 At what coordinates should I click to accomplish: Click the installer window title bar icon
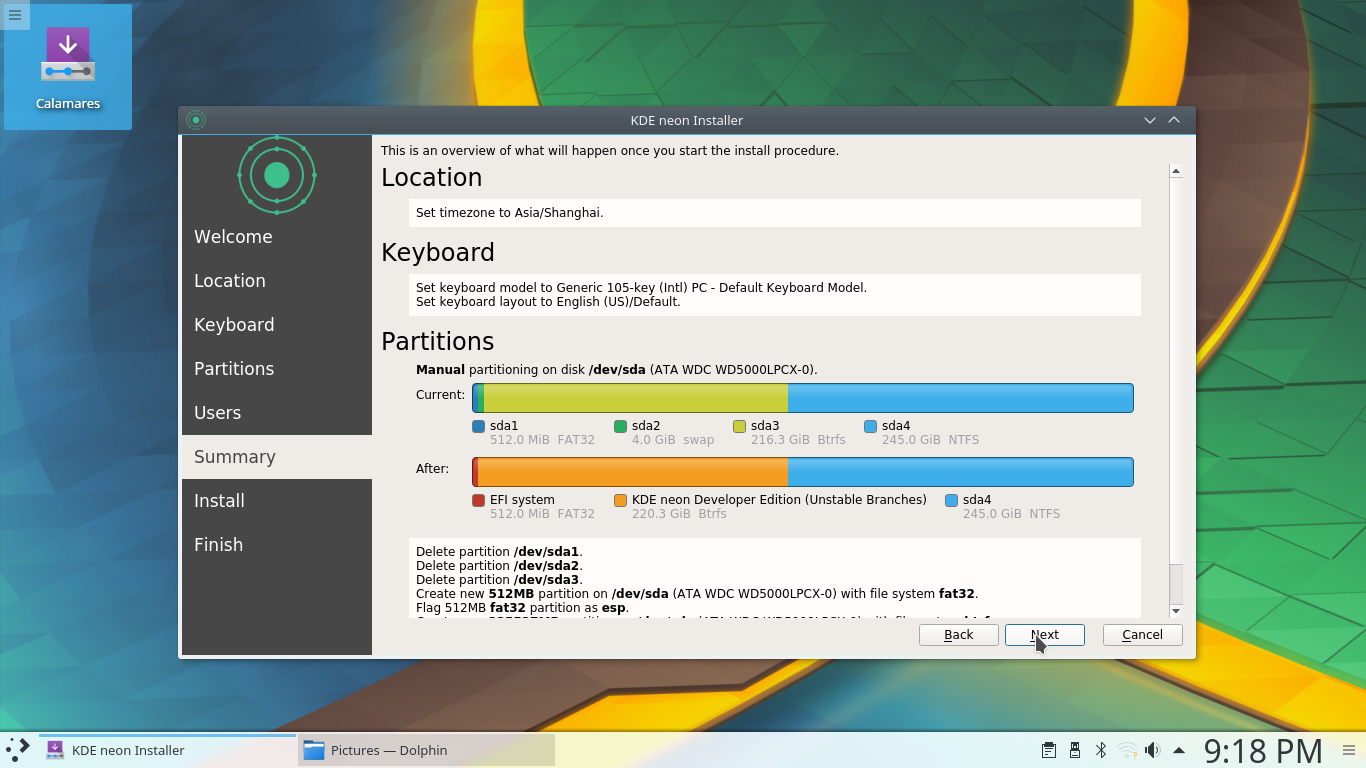click(196, 120)
